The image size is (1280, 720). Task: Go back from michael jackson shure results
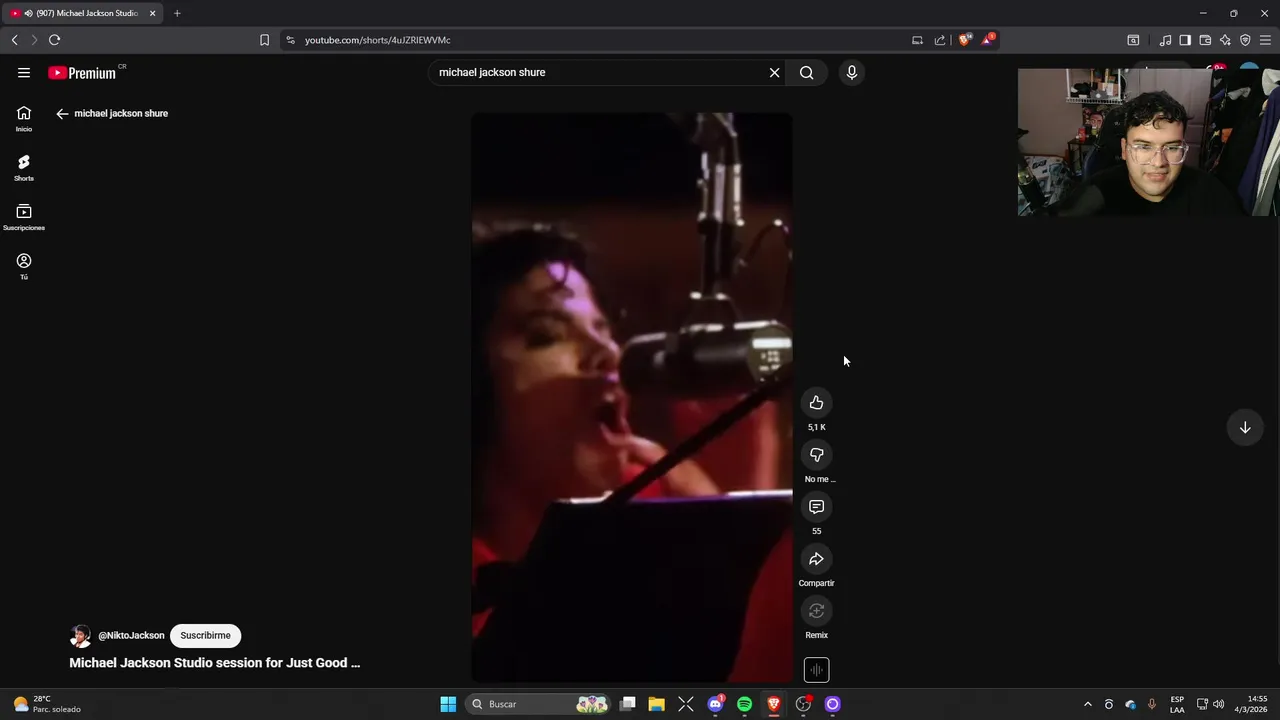tap(62, 114)
